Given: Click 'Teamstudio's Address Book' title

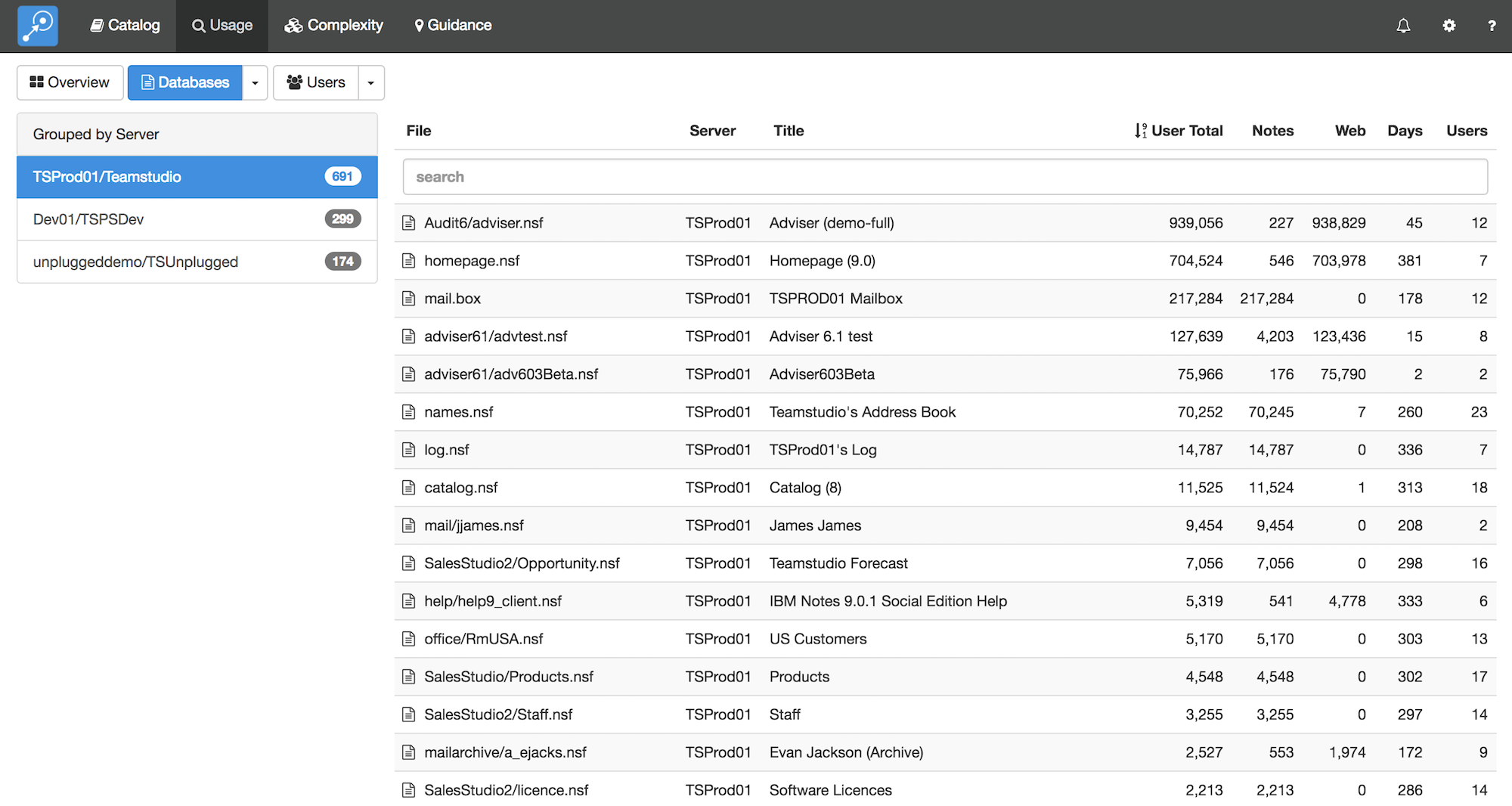Looking at the screenshot, I should pyautogui.click(x=863, y=412).
